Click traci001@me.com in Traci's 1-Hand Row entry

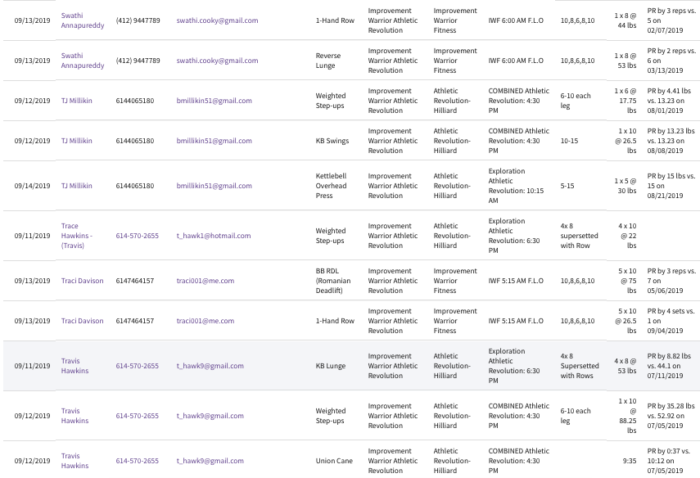(x=205, y=321)
